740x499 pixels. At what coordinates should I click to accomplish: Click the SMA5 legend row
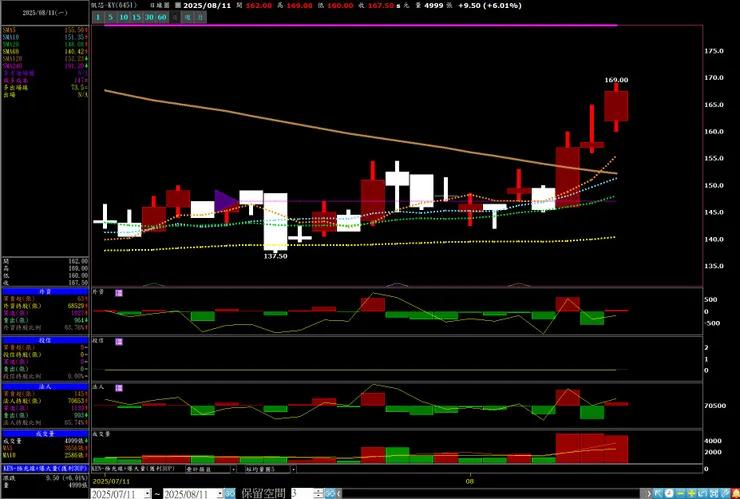tap(45, 30)
